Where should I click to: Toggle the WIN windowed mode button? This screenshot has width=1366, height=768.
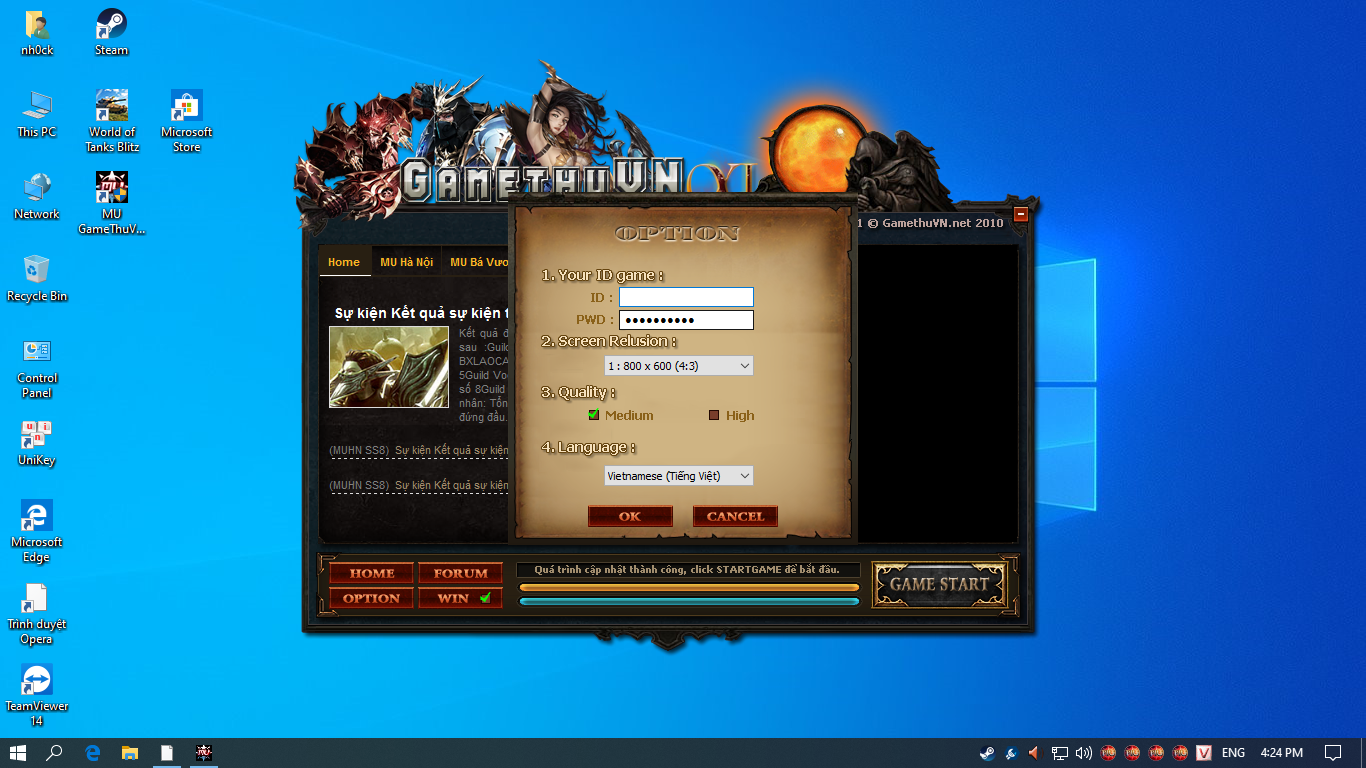460,598
